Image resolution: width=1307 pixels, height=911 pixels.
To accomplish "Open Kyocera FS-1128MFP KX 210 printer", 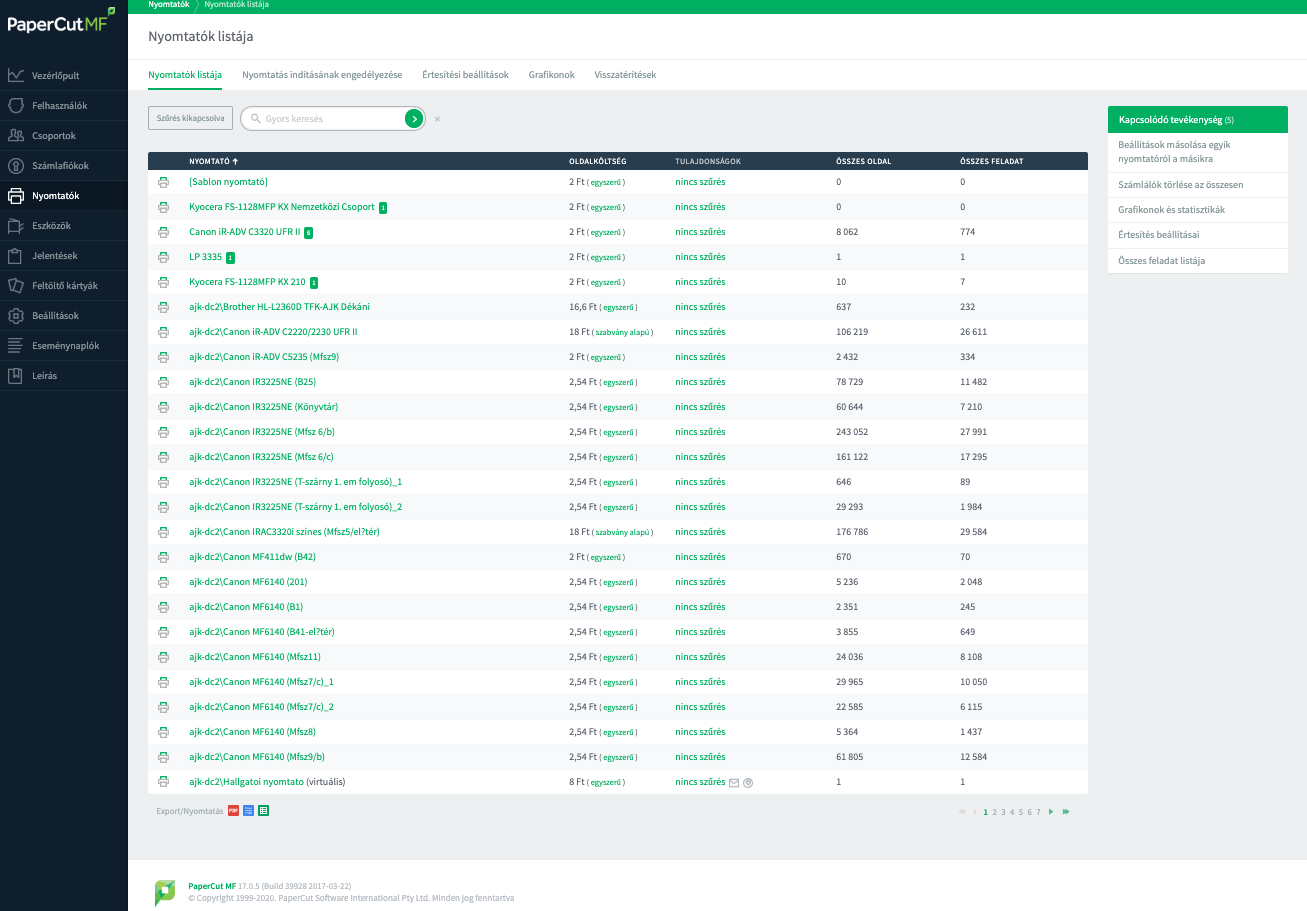I will pyautogui.click(x=247, y=282).
